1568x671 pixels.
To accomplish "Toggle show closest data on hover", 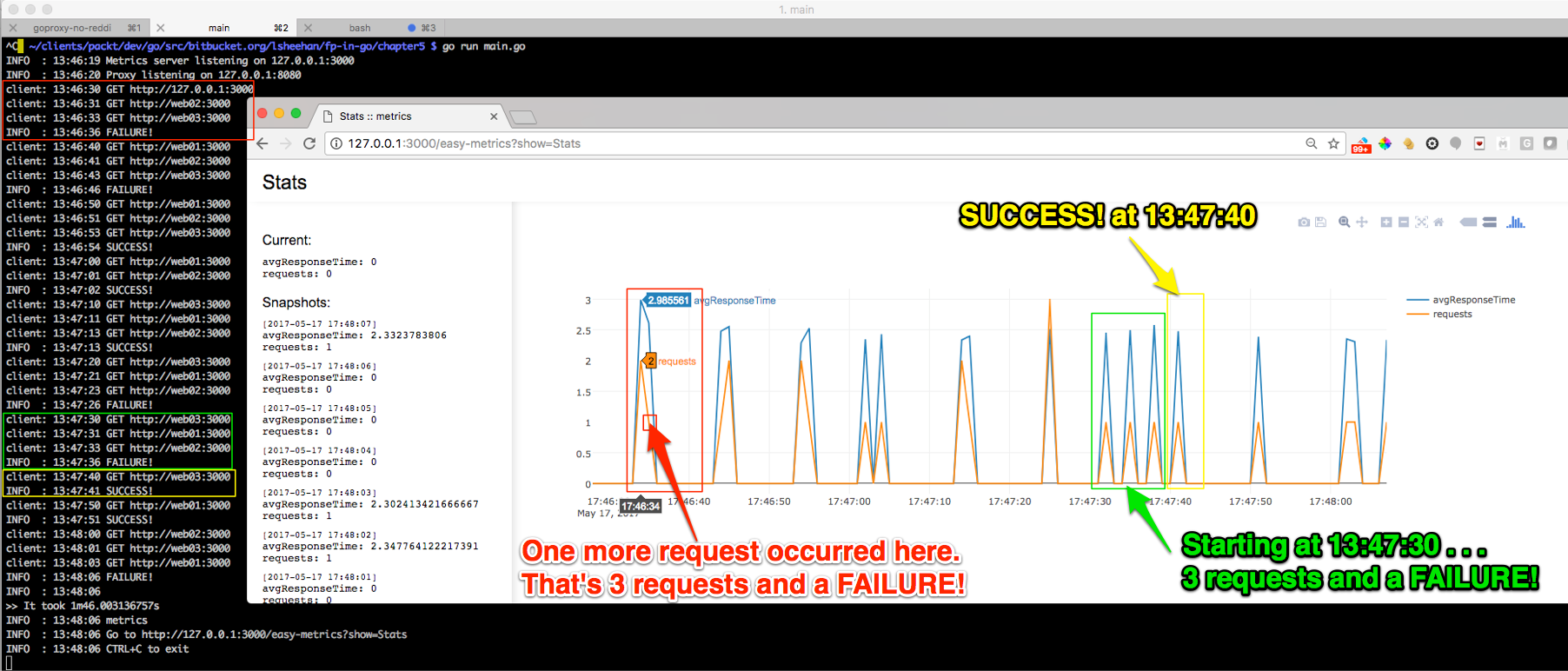I will pos(1468,223).
